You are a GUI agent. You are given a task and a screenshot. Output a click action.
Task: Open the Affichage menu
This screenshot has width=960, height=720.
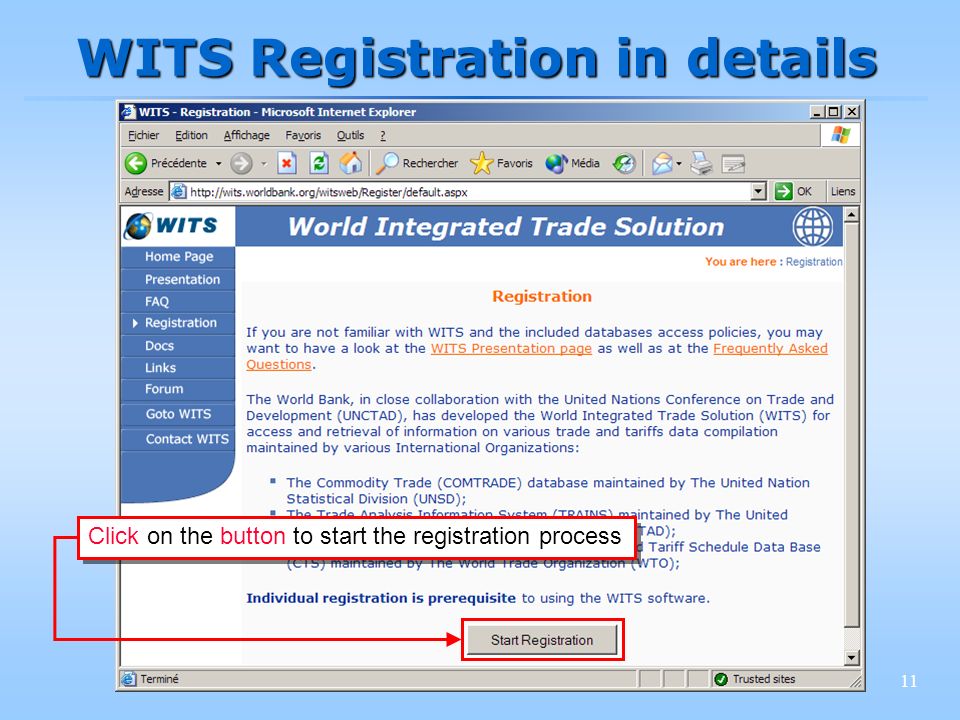pyautogui.click(x=247, y=135)
